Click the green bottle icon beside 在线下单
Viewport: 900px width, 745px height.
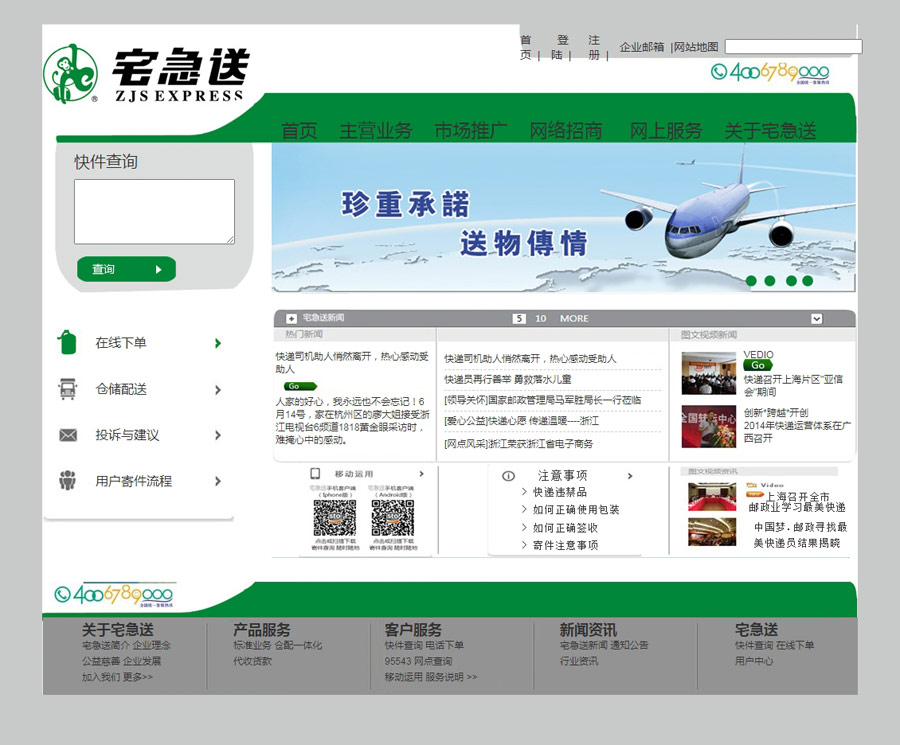click(x=67, y=342)
